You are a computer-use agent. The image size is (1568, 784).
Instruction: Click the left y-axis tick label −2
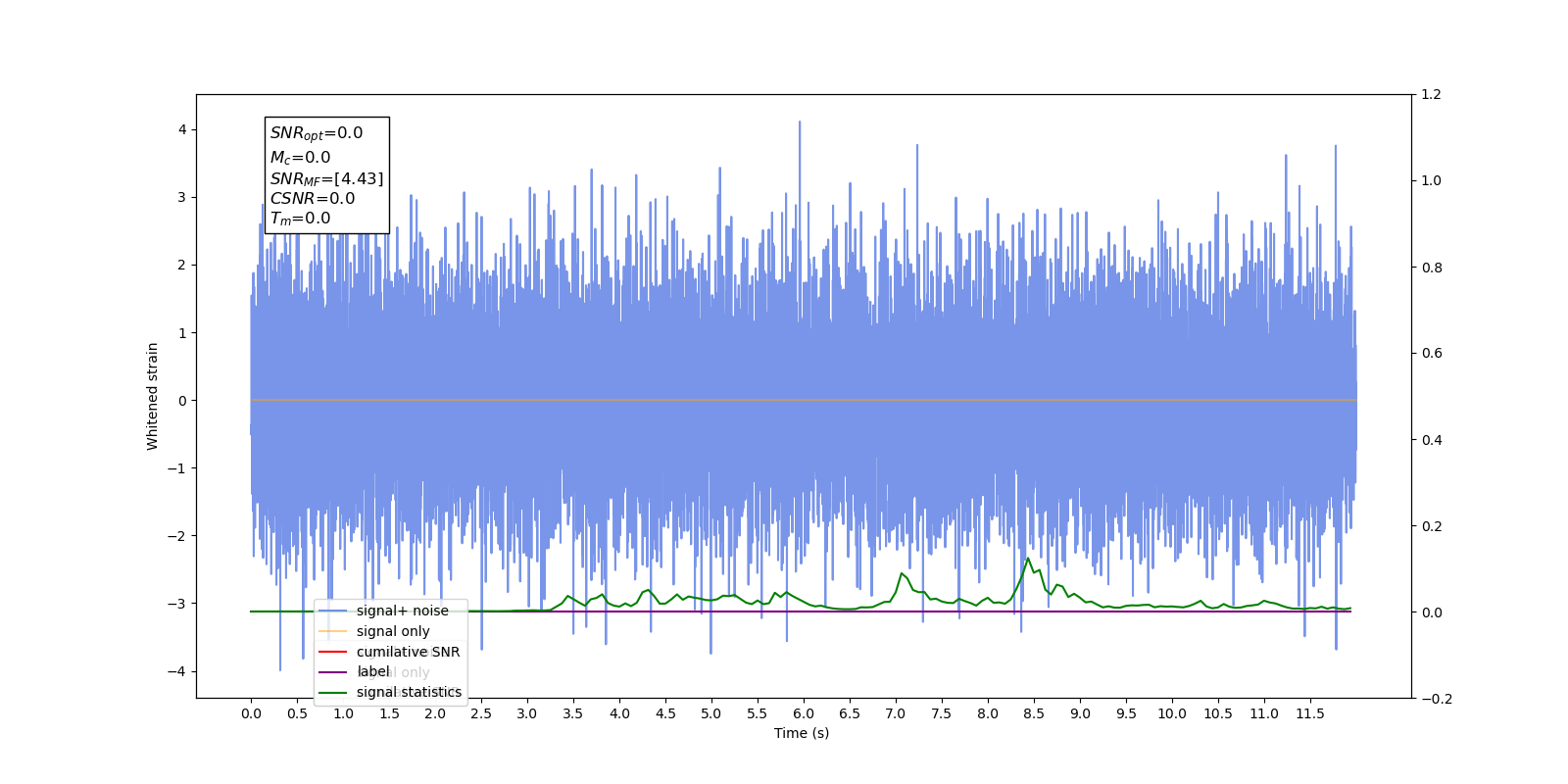pos(176,536)
